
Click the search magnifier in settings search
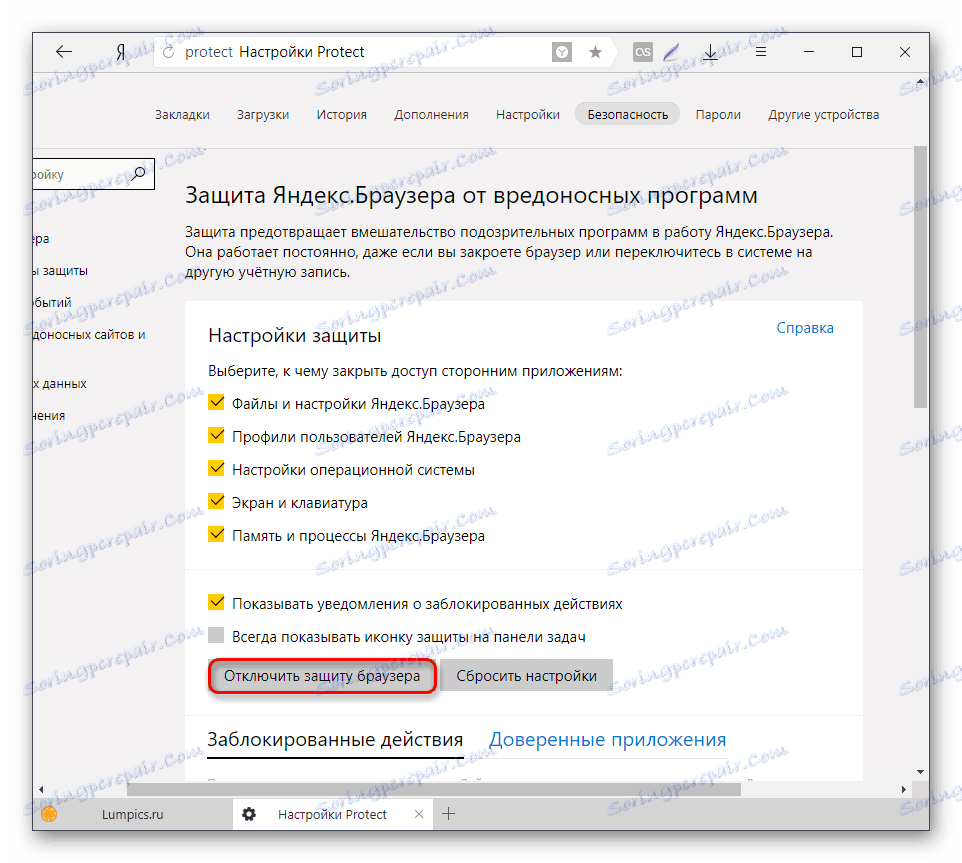(139, 174)
